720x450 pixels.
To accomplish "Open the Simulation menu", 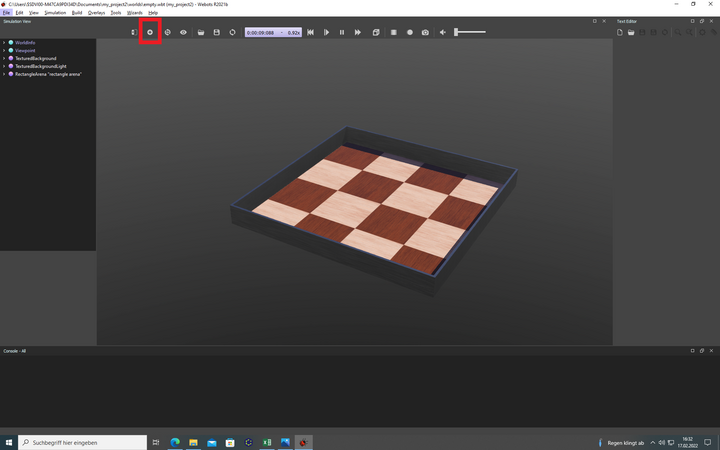I will (x=55, y=13).
